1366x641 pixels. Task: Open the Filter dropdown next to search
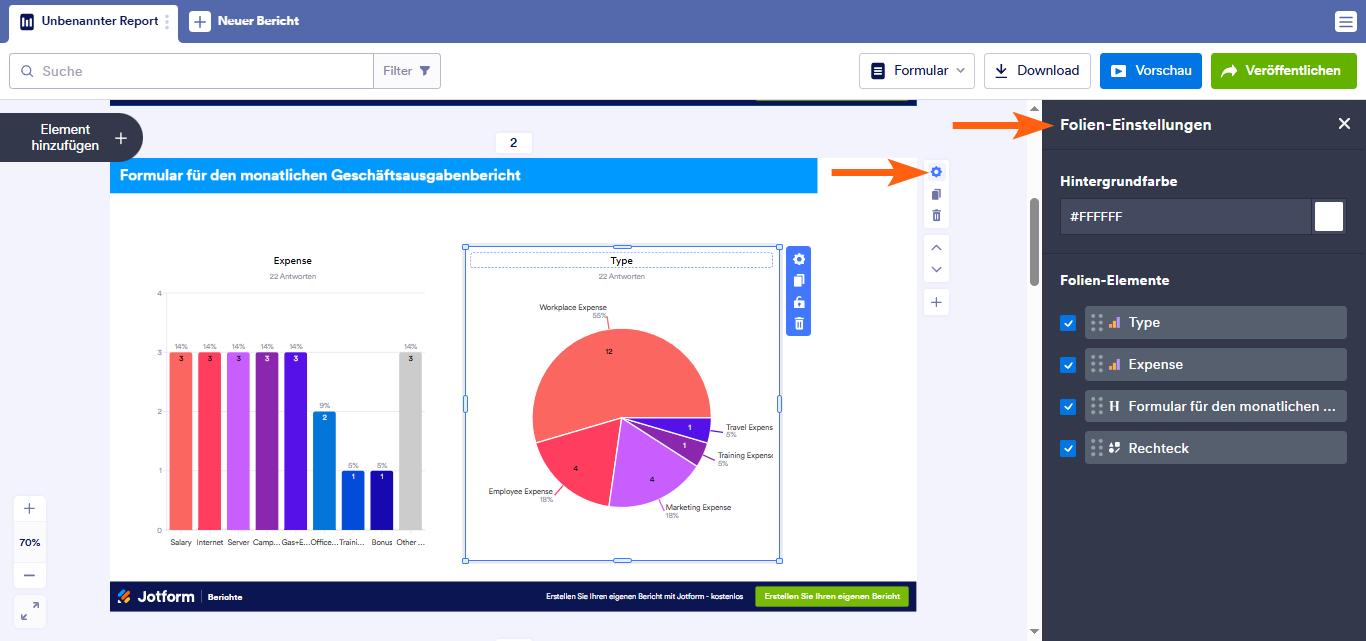coord(407,71)
